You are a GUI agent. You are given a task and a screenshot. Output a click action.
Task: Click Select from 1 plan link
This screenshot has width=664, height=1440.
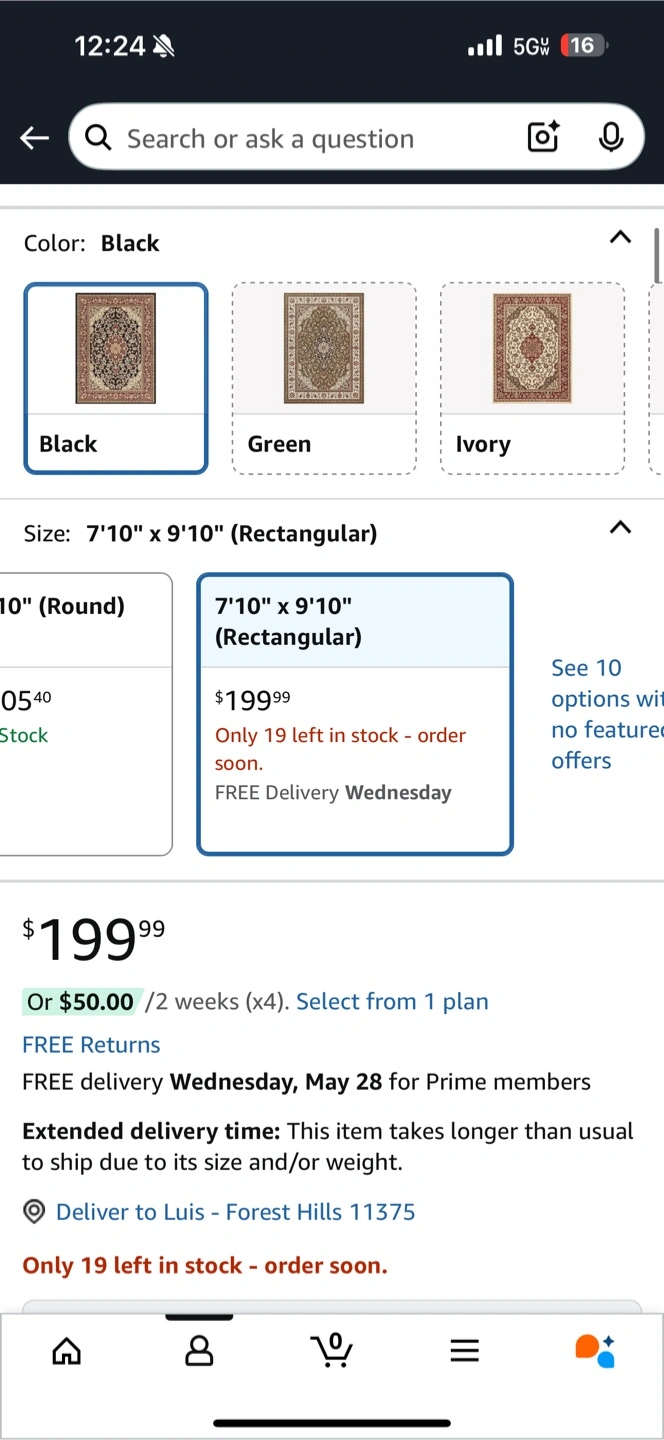[392, 1002]
